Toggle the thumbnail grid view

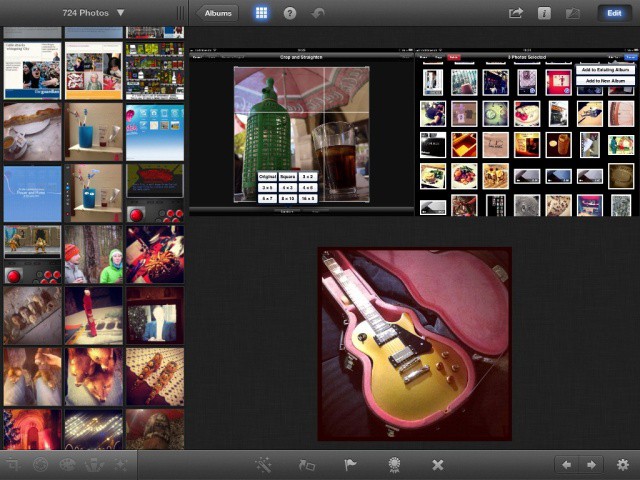click(x=261, y=13)
